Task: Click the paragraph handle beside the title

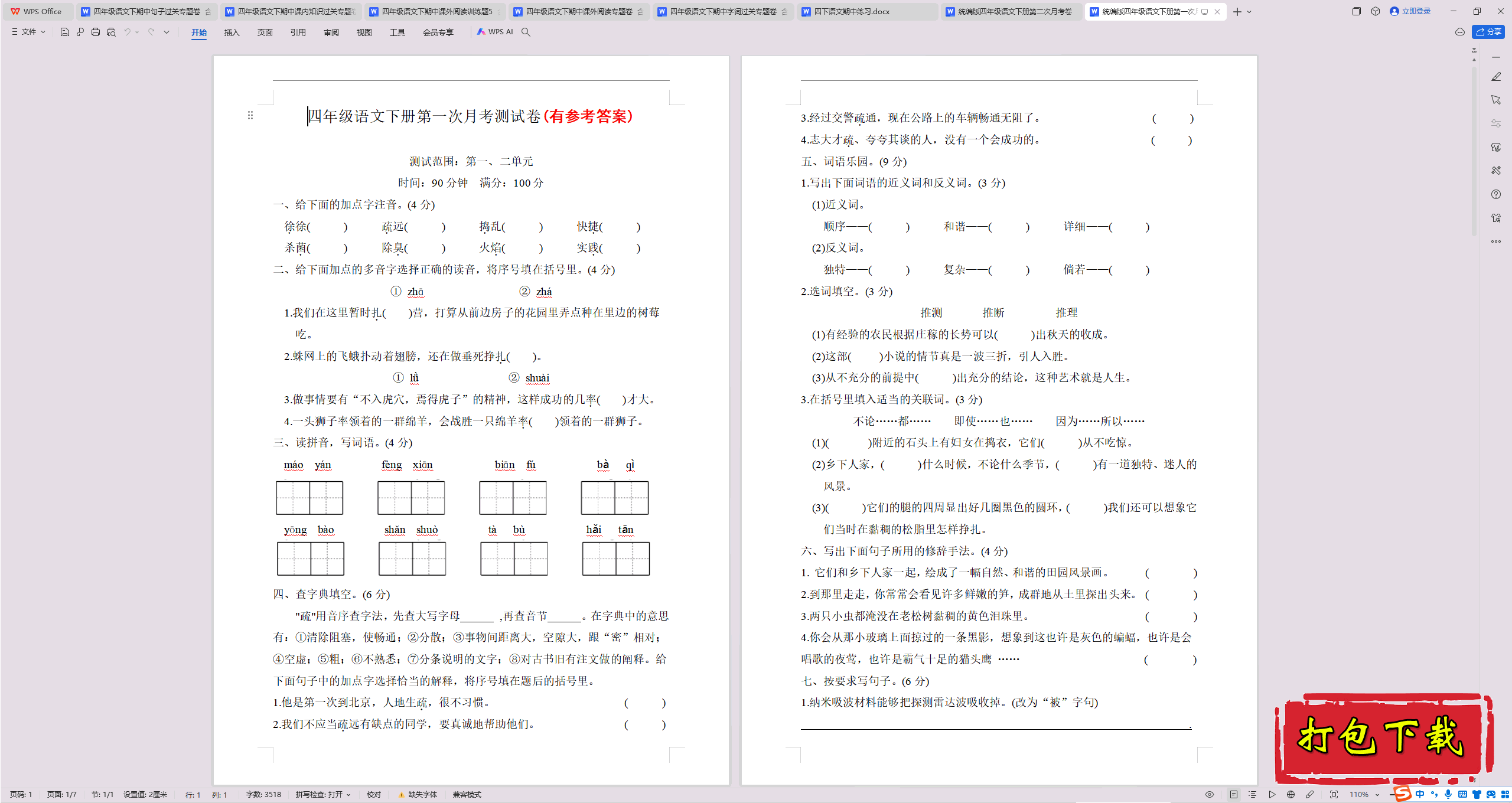Action: (250, 116)
